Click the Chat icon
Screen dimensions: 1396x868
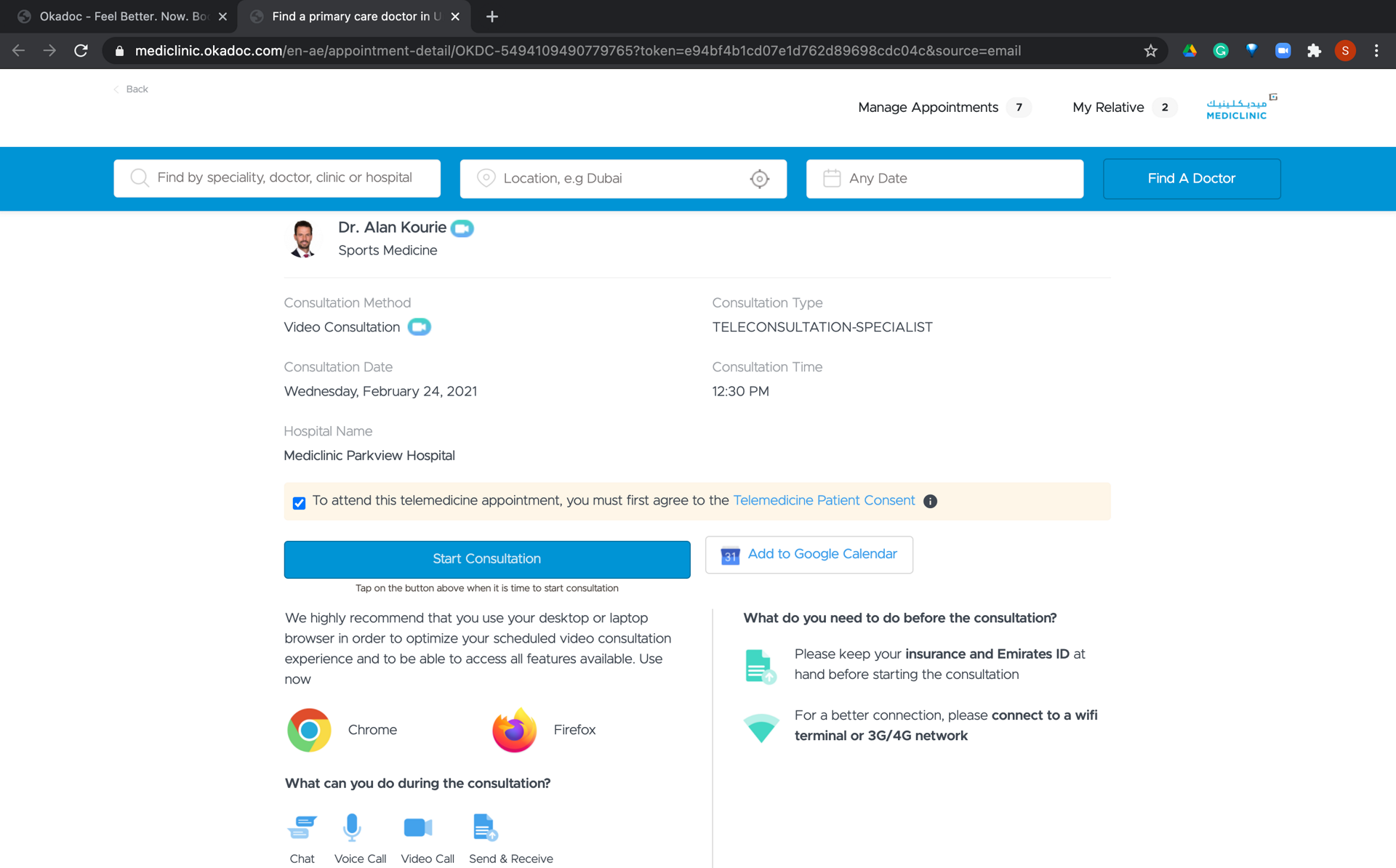pos(302,827)
